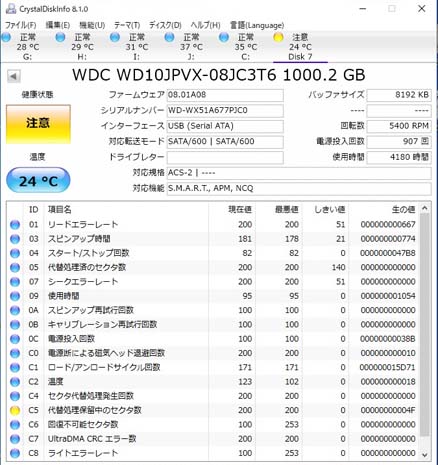
Task: Click the serial number field WD-WX51A677PJC0
Action: [x=225, y=110]
